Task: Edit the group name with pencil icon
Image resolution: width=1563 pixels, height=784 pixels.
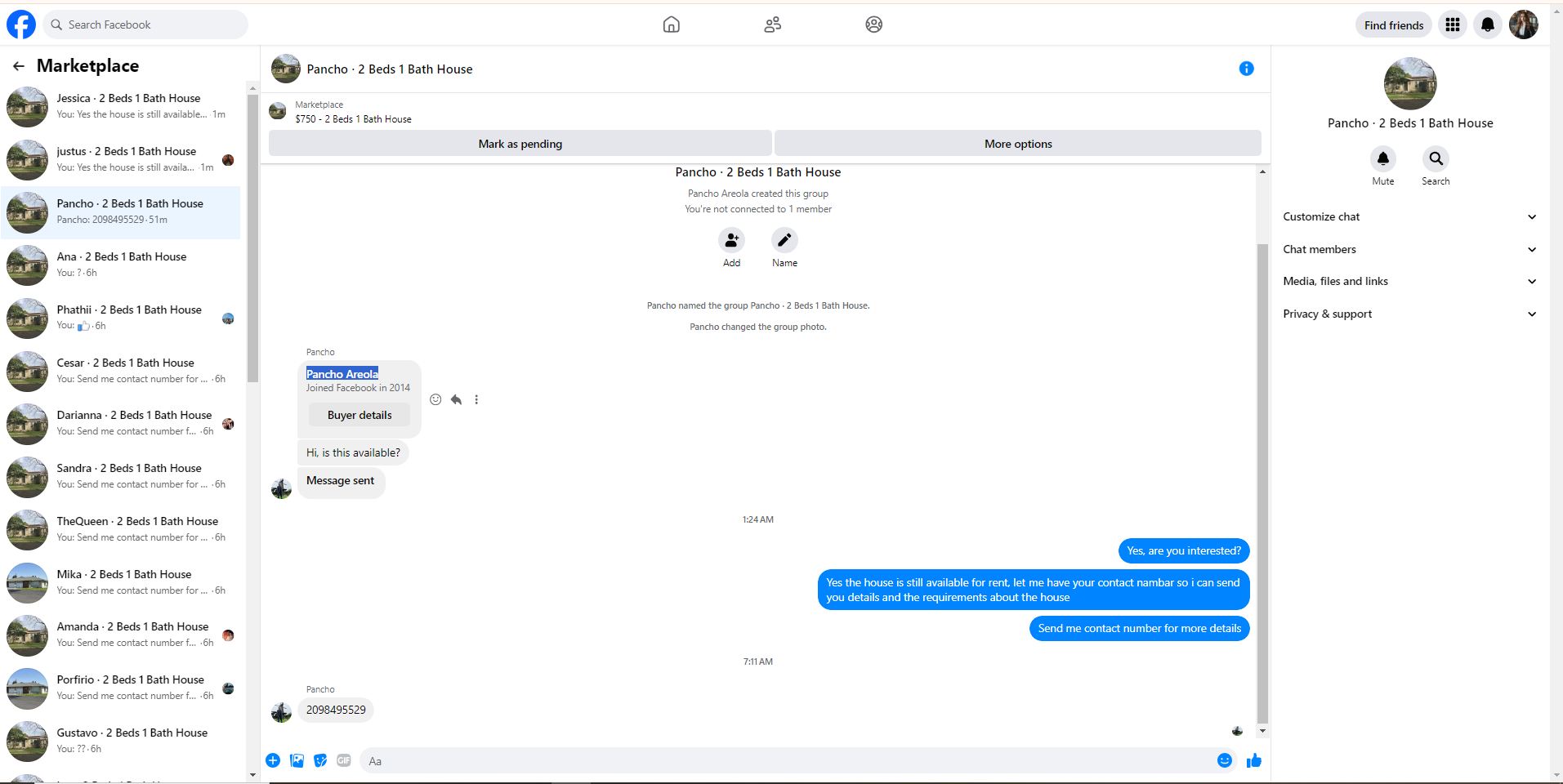Action: [x=784, y=240]
